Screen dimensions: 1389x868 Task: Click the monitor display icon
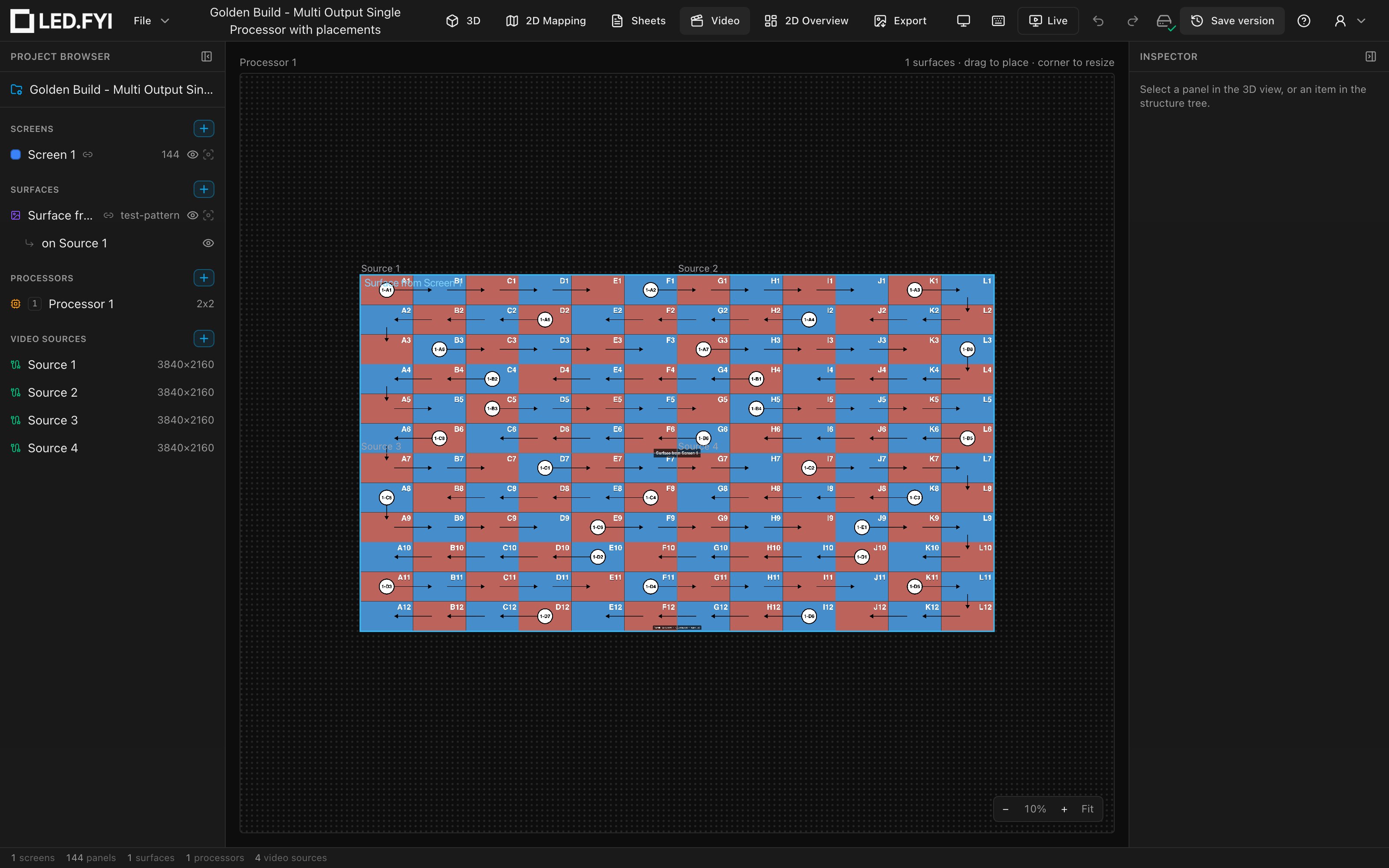click(964, 21)
